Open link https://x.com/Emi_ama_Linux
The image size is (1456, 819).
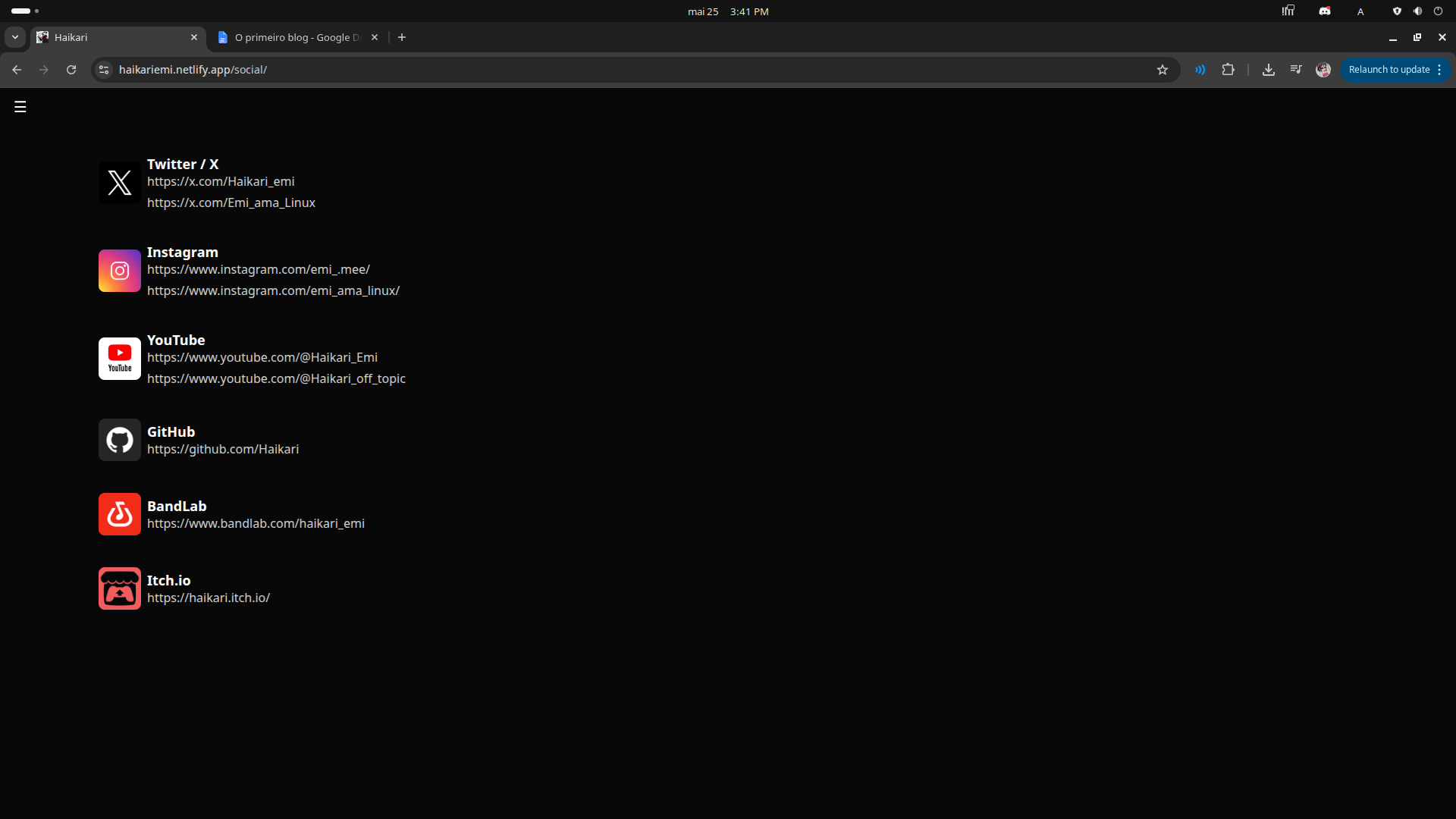click(x=231, y=203)
